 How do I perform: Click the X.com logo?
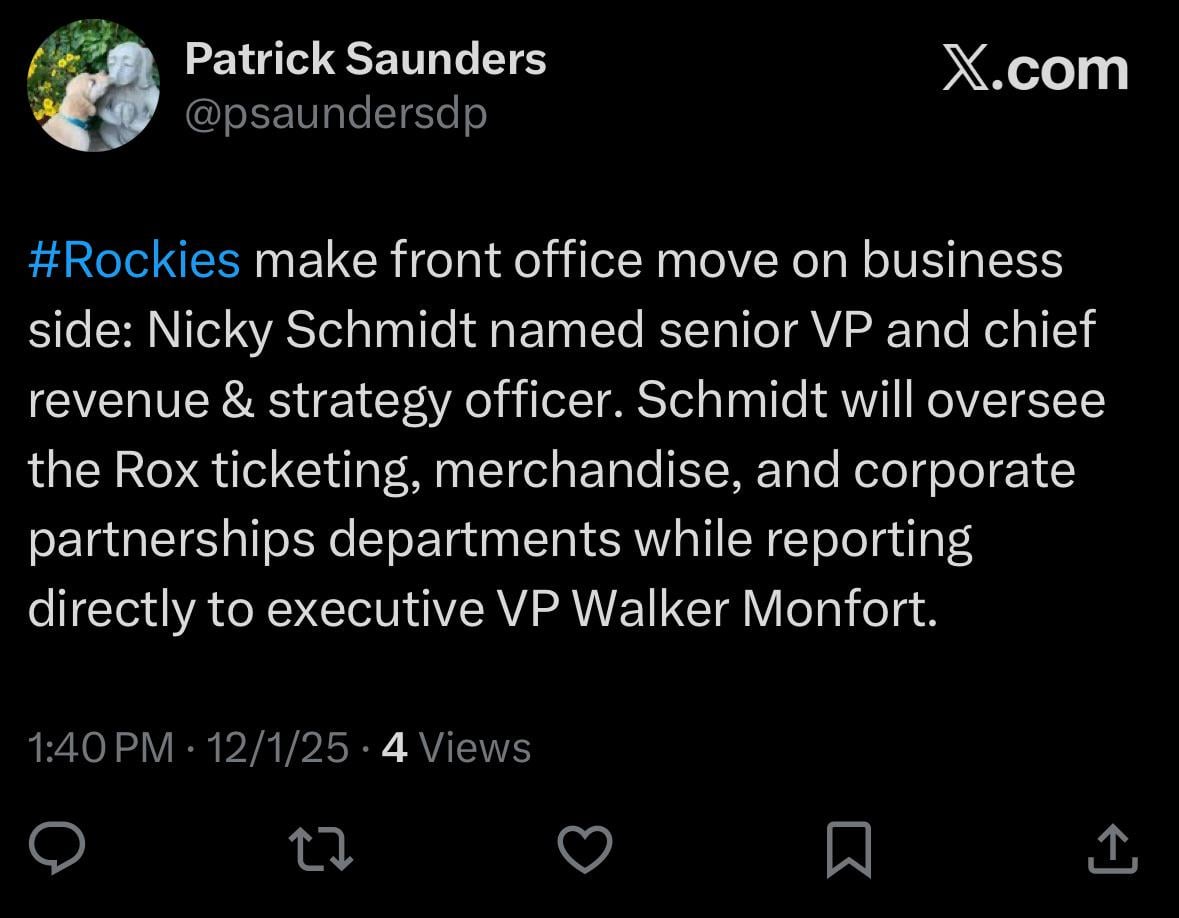pyautogui.click(x=1035, y=68)
